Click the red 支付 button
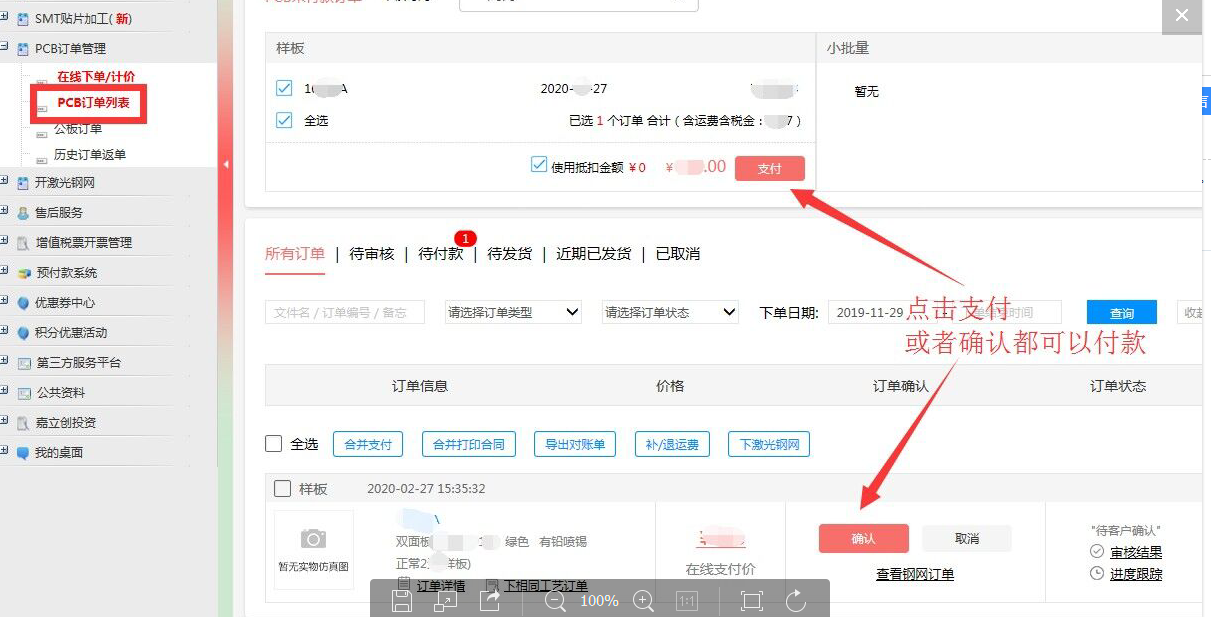Screen dimensions: 1211x617 coord(769,169)
